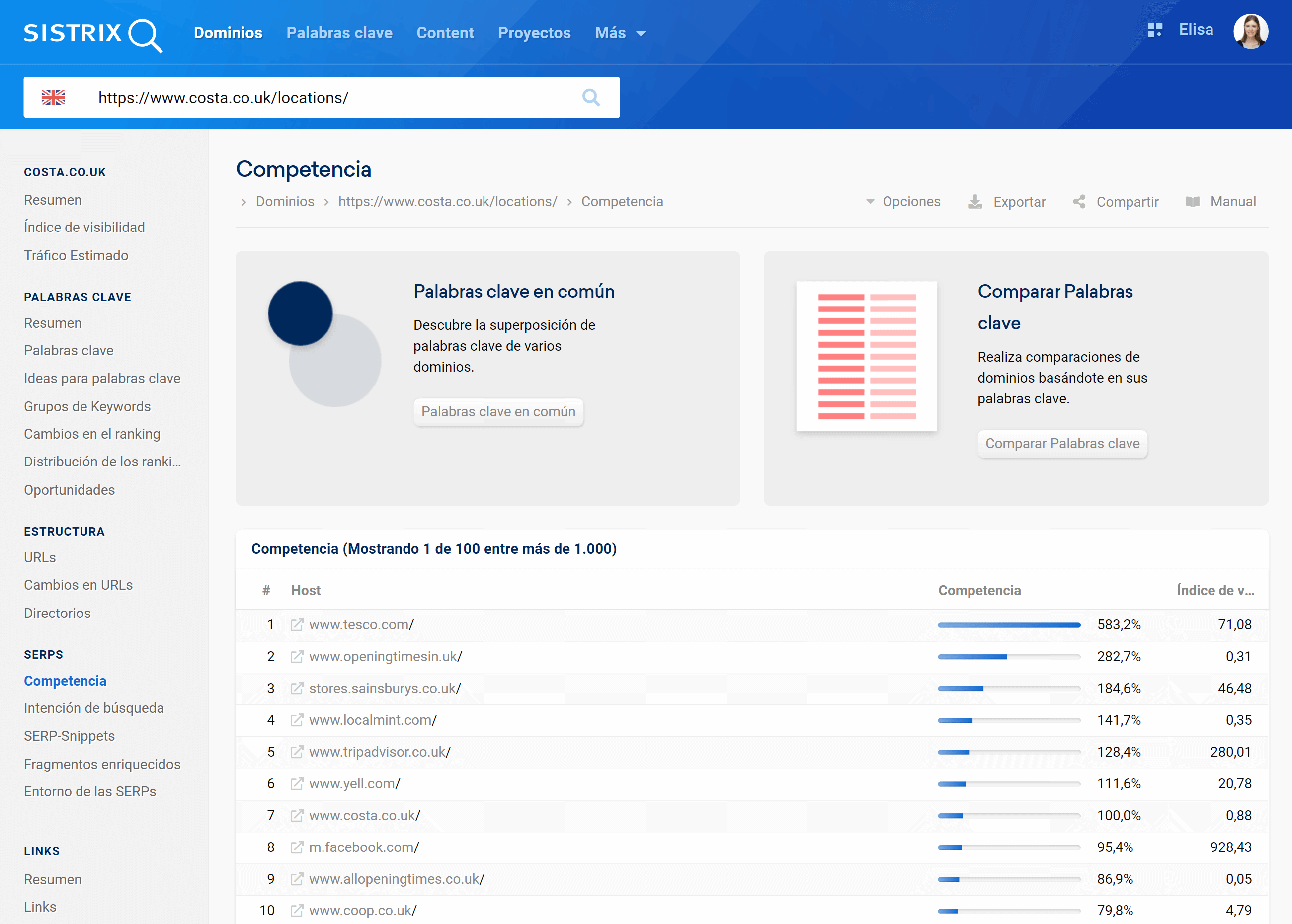Image resolution: width=1292 pixels, height=924 pixels.
Task: Open the URLs item under Estructura
Action: click(x=40, y=557)
